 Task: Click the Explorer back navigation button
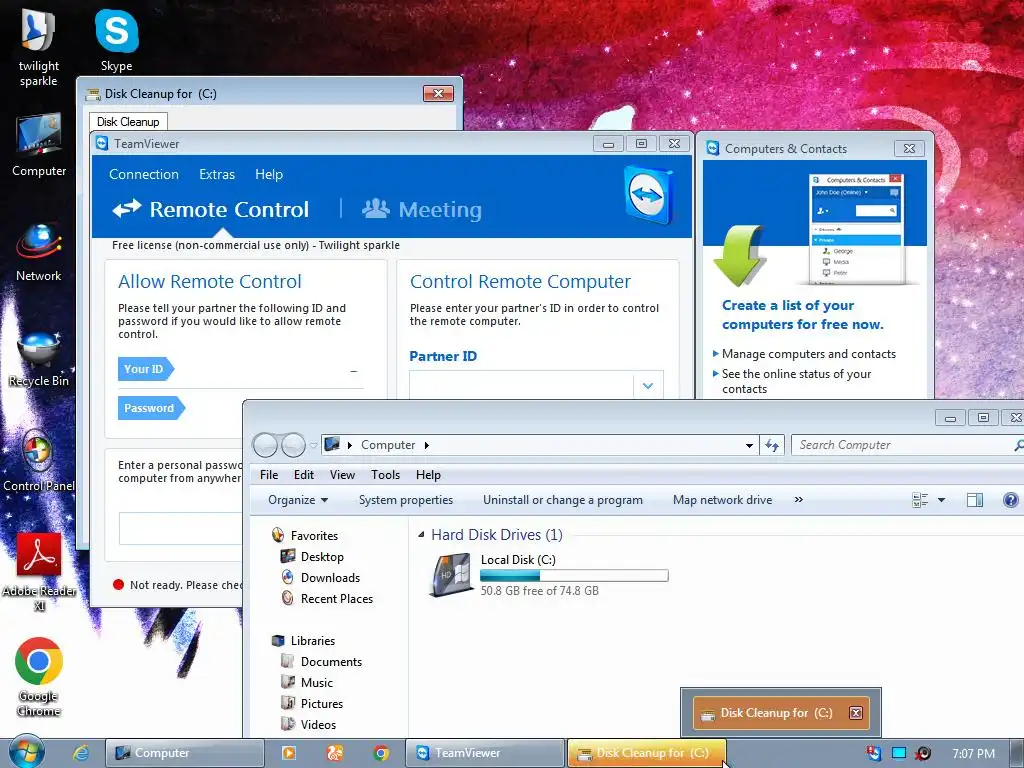265,445
